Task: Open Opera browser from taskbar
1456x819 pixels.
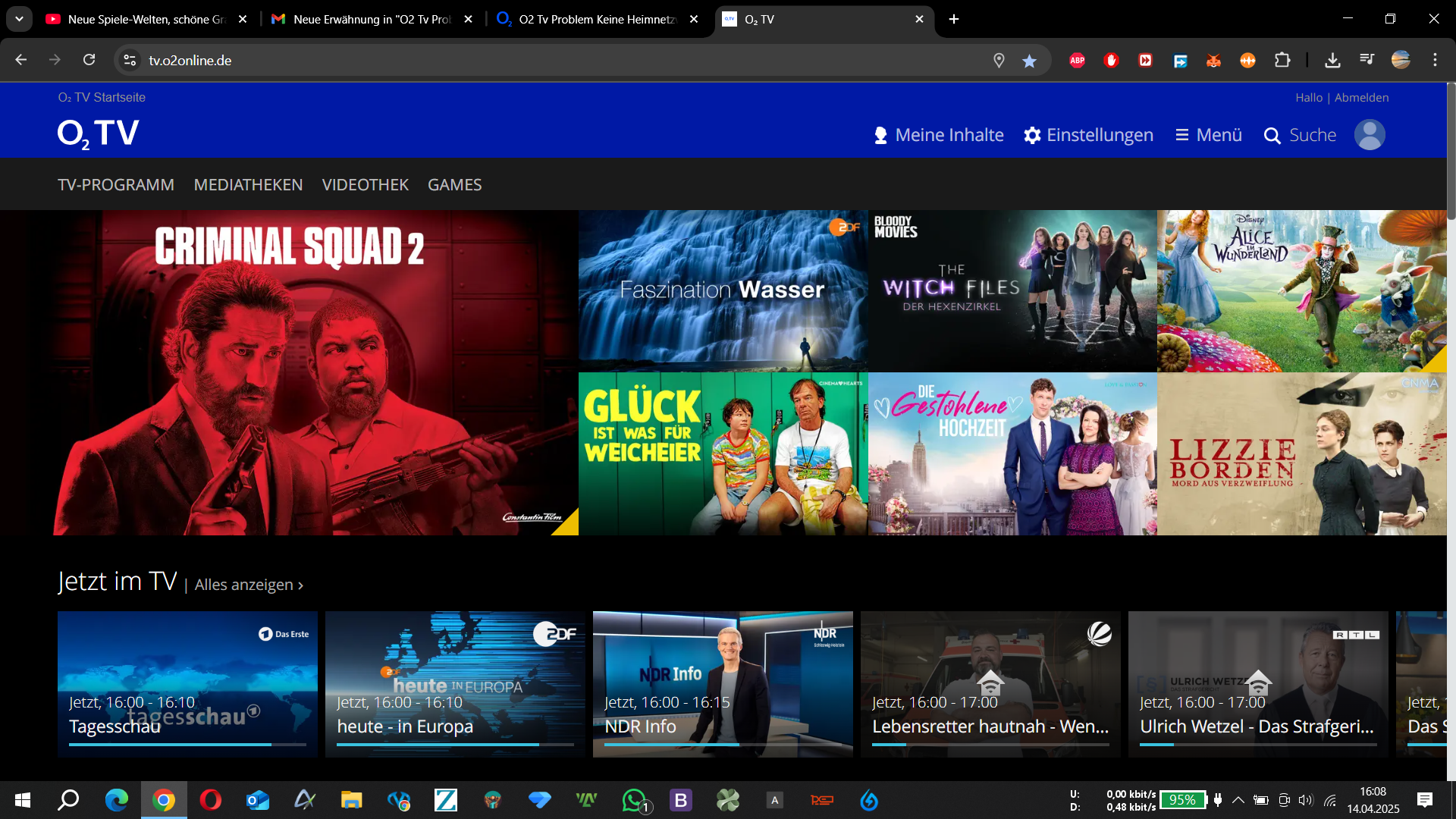Action: [x=211, y=800]
